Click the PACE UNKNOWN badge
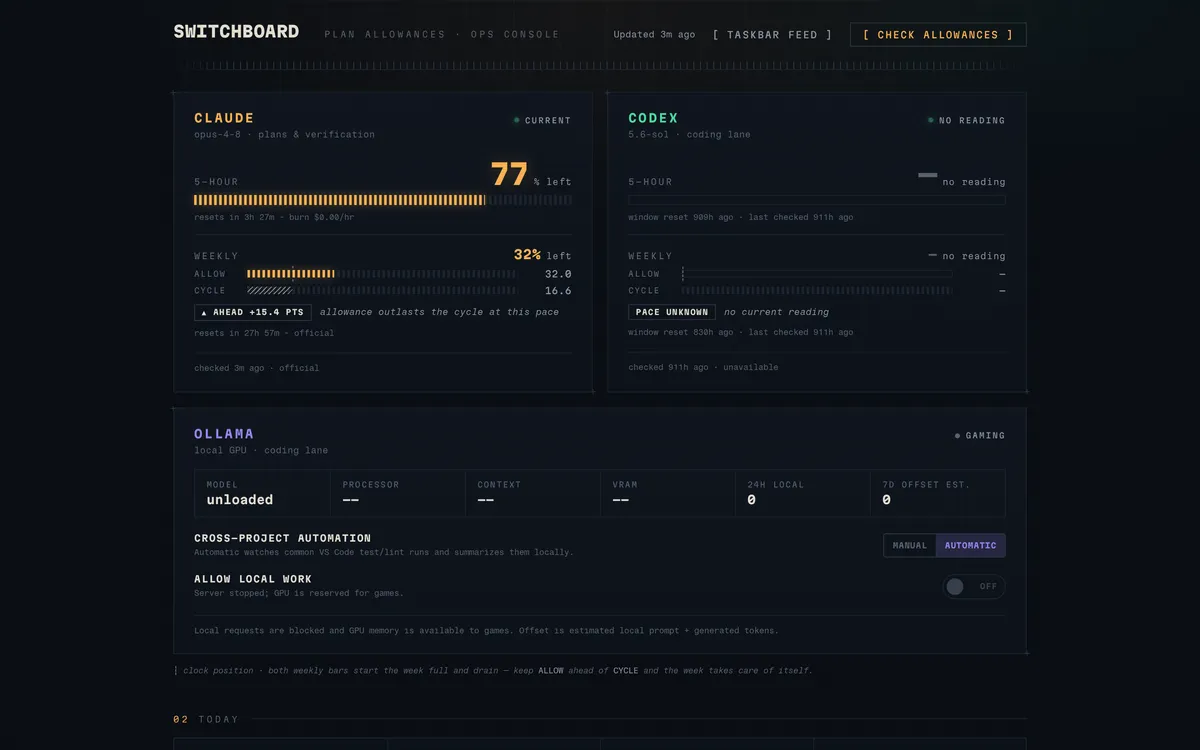Image resolution: width=1200 pixels, height=750 pixels. tap(672, 312)
